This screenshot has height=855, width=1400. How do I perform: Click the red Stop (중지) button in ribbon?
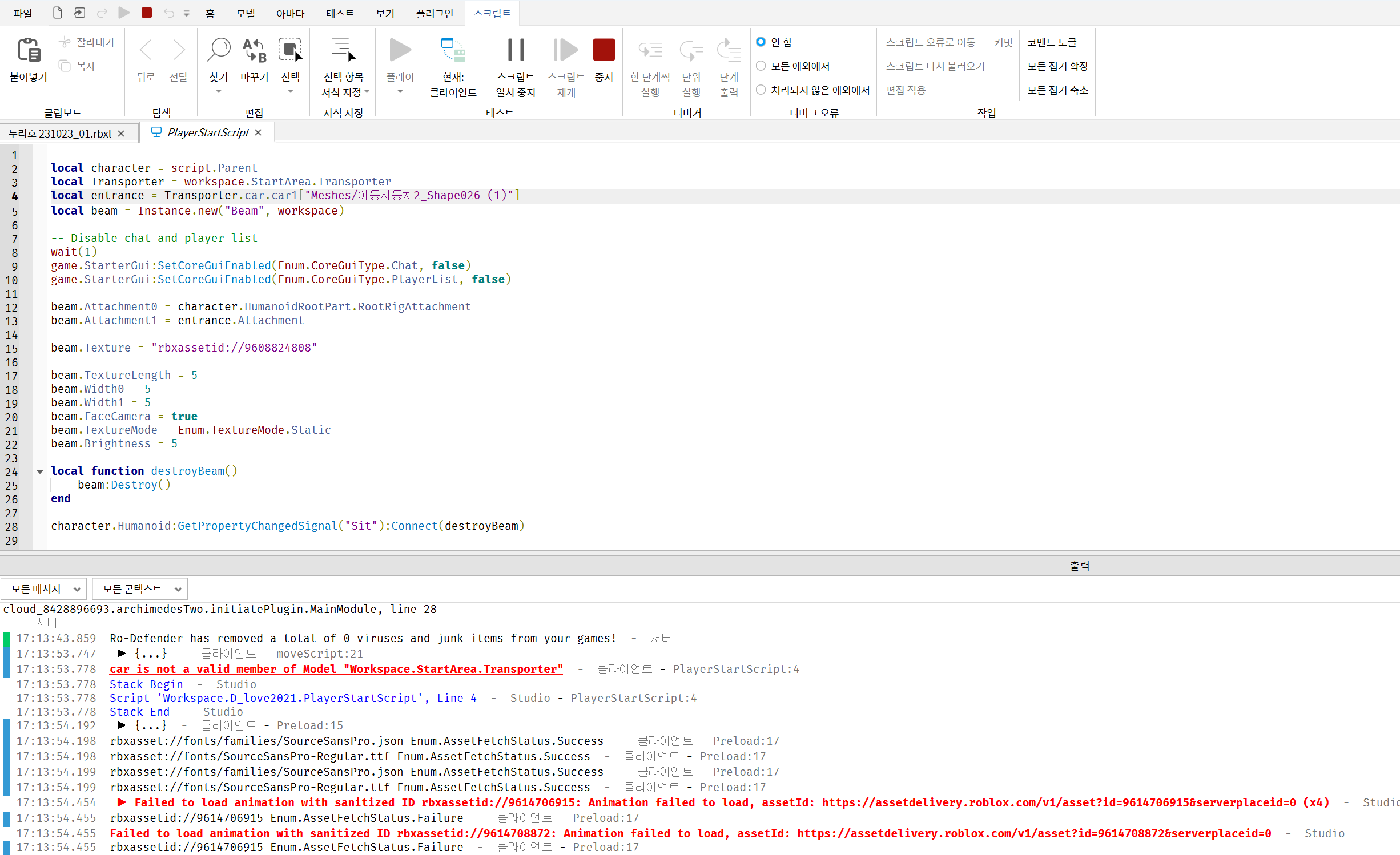tap(604, 50)
